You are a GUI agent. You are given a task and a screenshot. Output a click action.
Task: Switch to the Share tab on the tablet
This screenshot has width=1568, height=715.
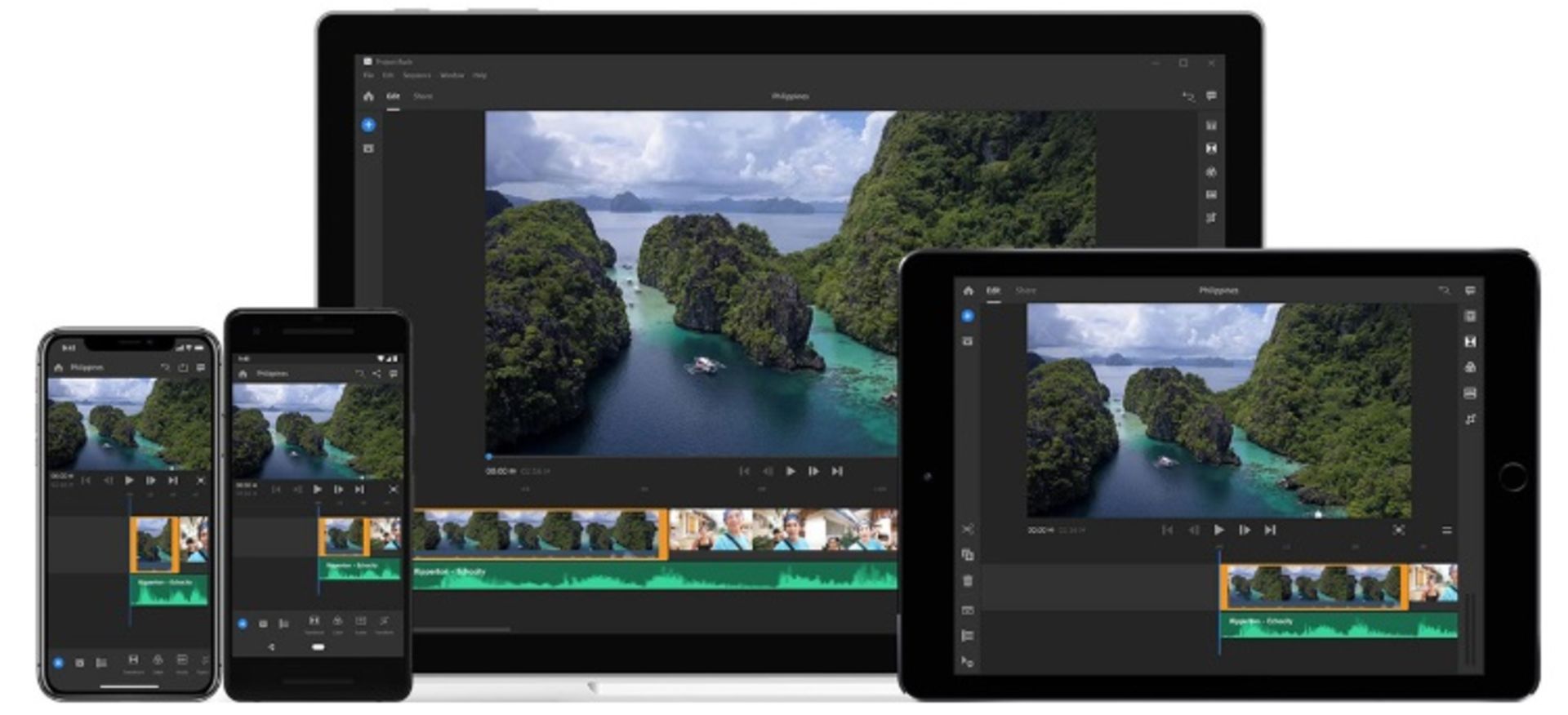(x=1025, y=291)
